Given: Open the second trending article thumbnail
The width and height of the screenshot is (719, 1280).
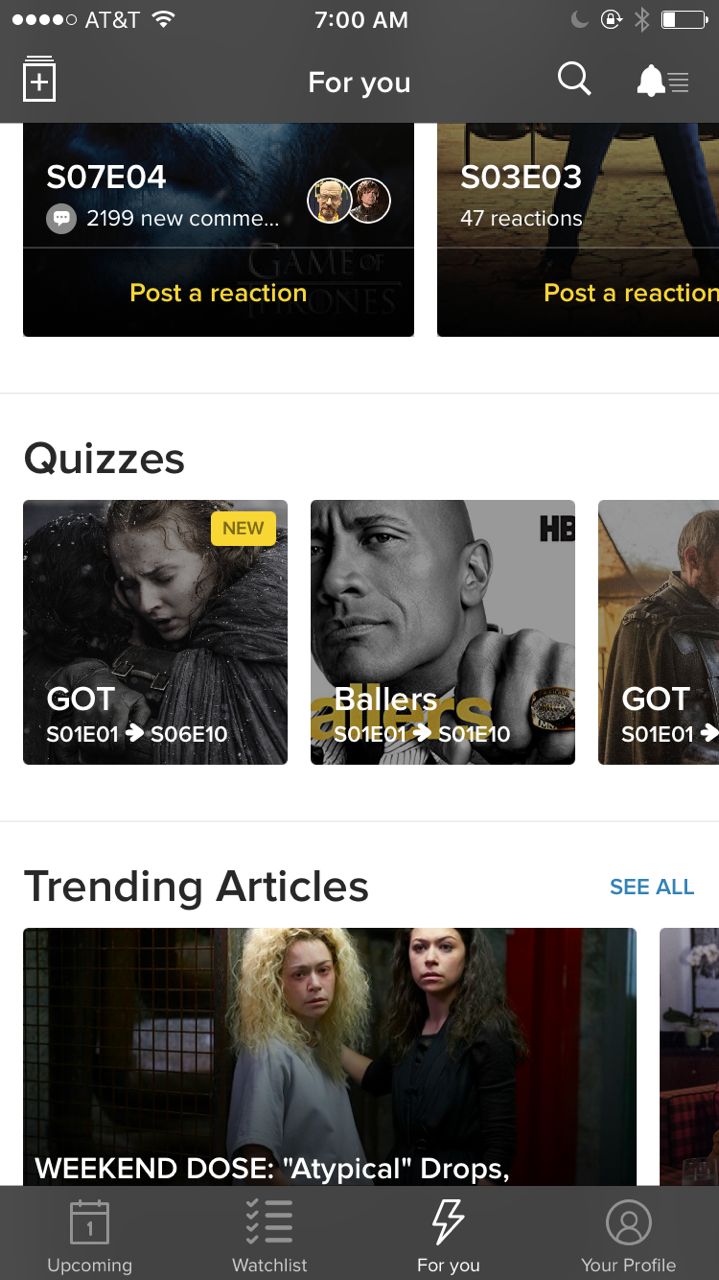Looking at the screenshot, I should (x=689, y=1057).
